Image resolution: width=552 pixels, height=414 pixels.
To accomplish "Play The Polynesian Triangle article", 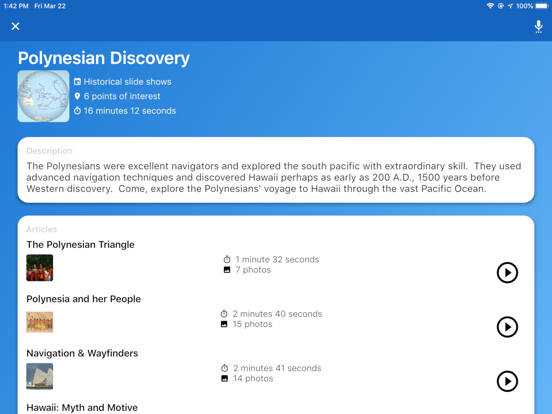I will point(507,272).
